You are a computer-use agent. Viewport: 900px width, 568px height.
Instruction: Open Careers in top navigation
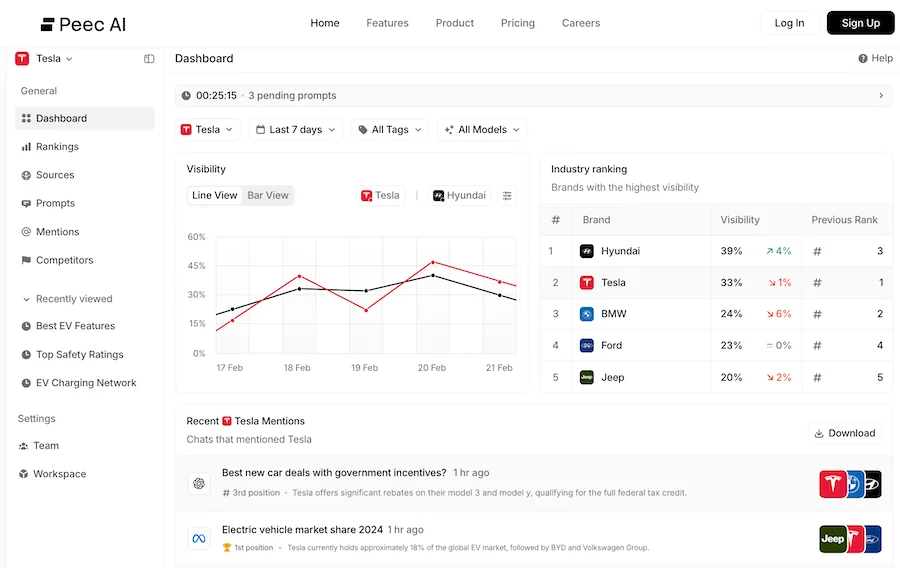pos(581,23)
